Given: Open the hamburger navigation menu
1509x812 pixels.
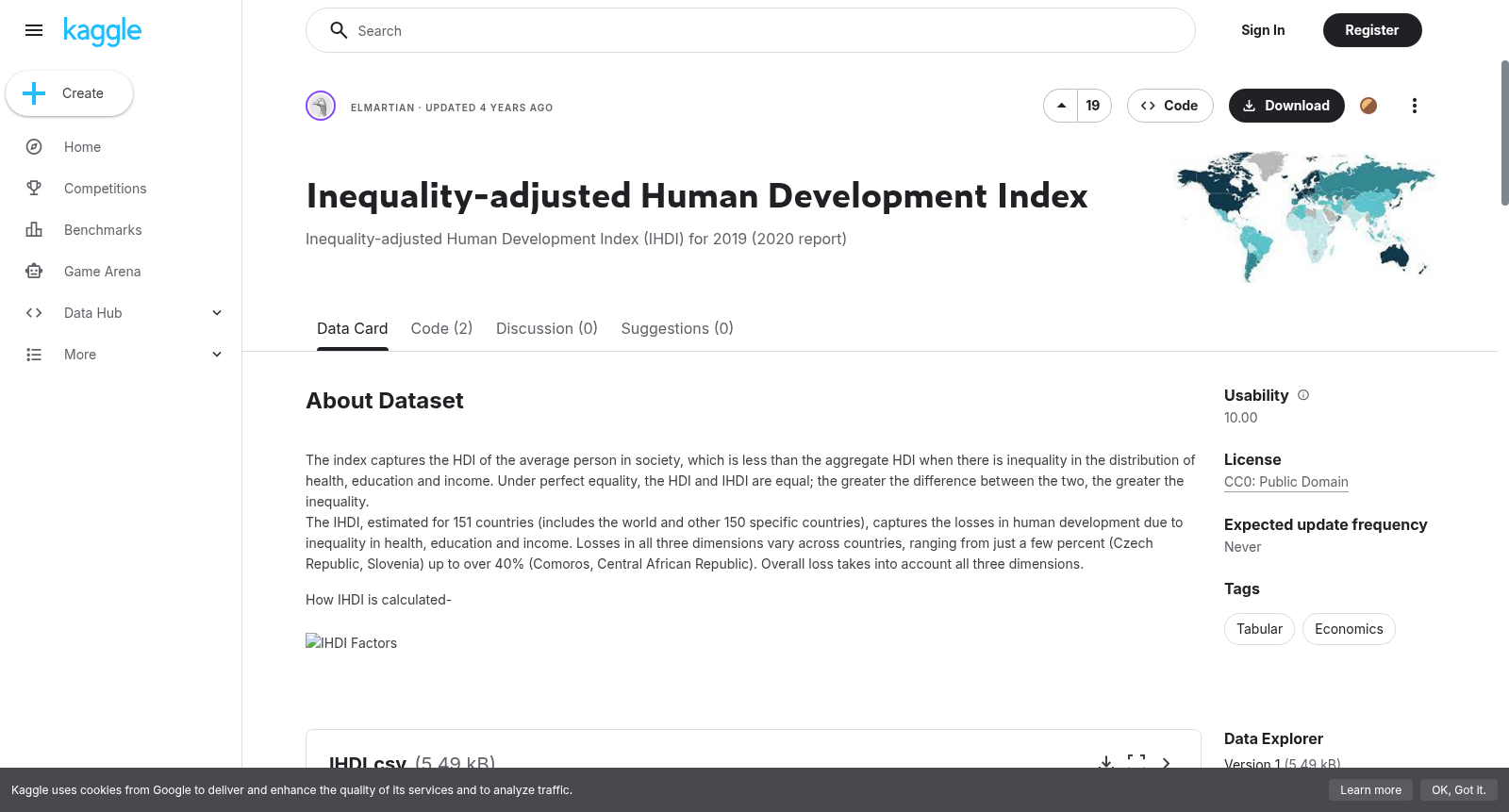Looking at the screenshot, I should click(x=34, y=30).
